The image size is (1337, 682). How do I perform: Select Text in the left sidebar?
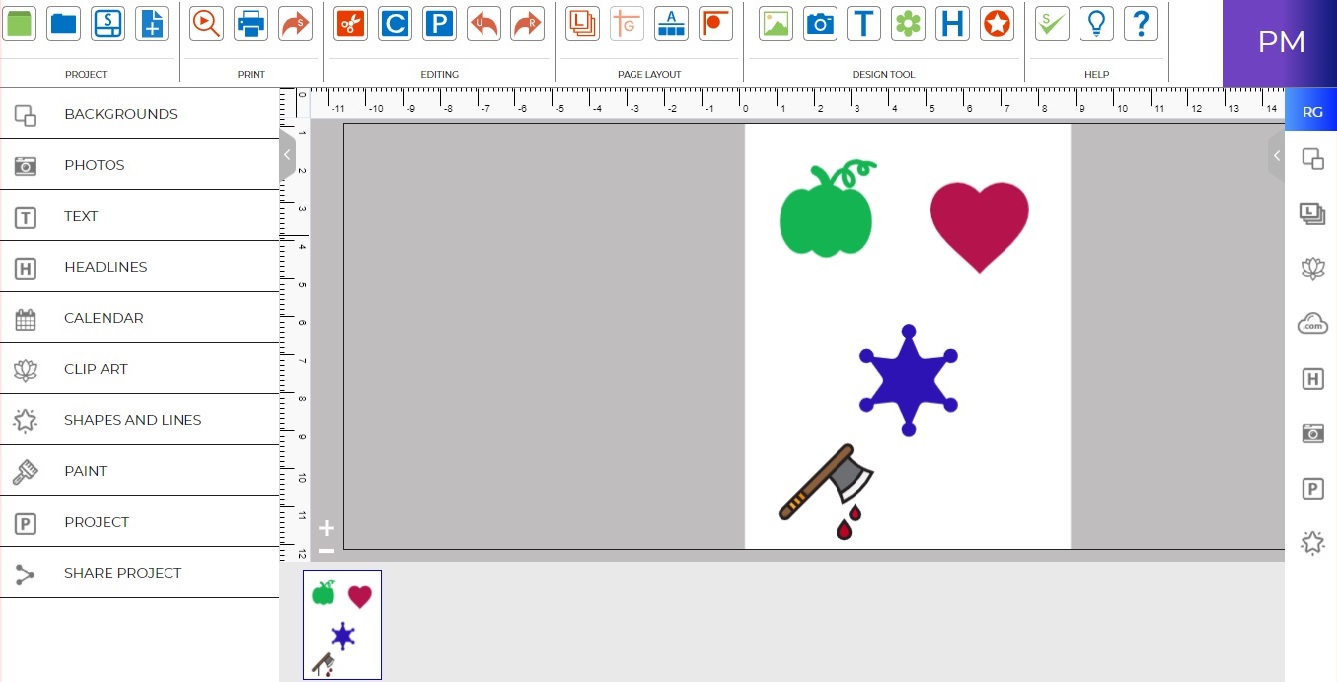tap(139, 216)
